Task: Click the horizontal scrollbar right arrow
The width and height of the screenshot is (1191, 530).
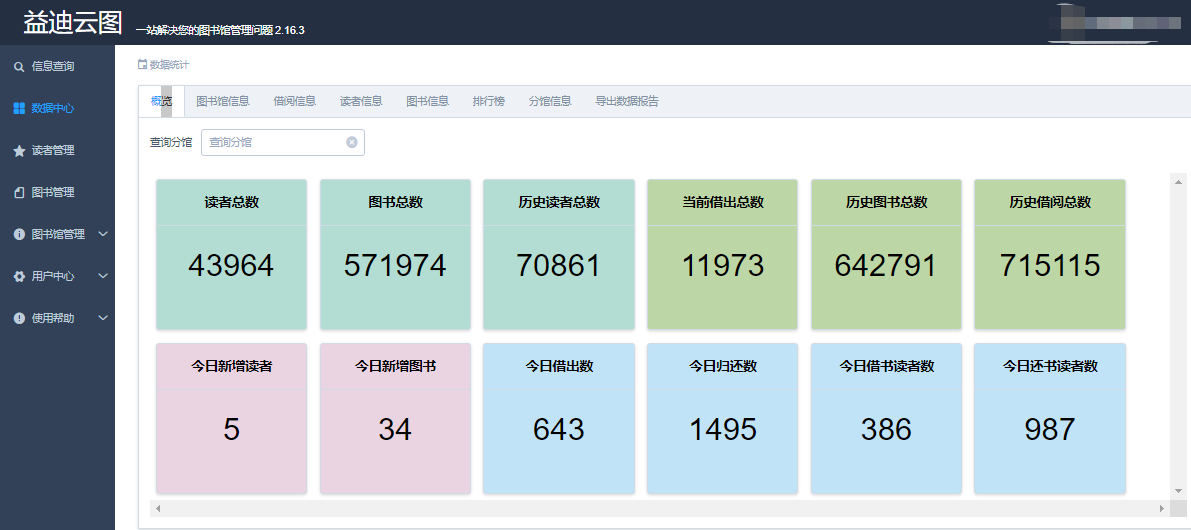Action: click(1161, 509)
